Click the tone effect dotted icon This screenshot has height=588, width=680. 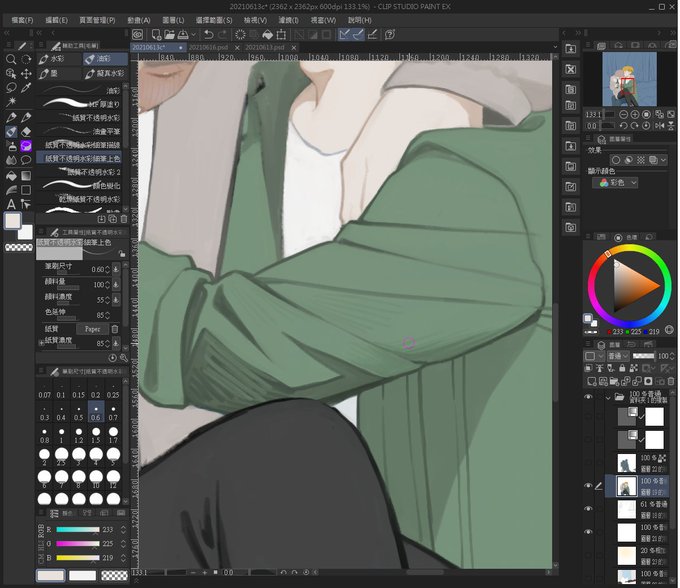point(641,160)
